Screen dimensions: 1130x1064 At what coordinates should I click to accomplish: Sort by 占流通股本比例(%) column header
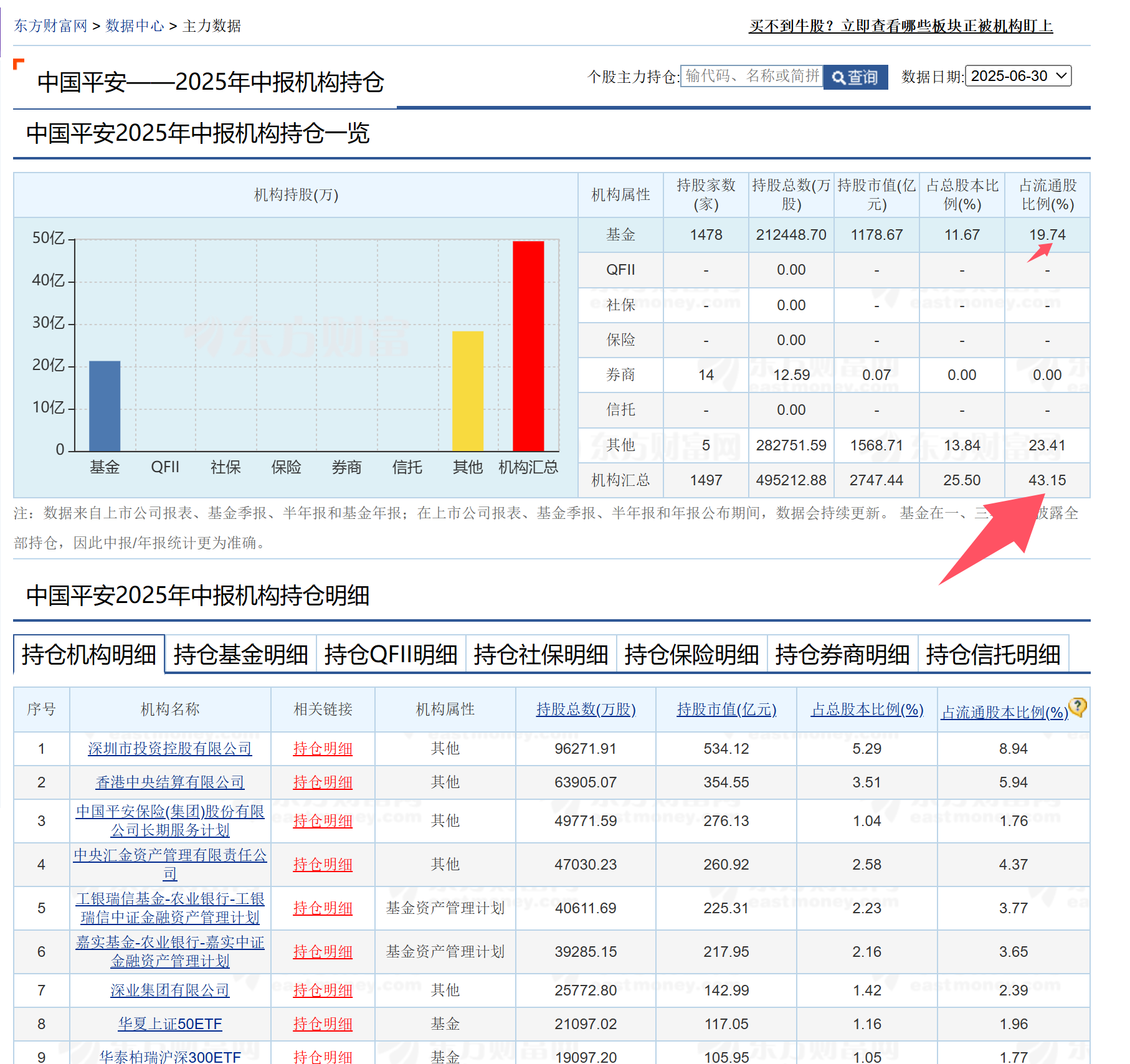tap(1005, 712)
